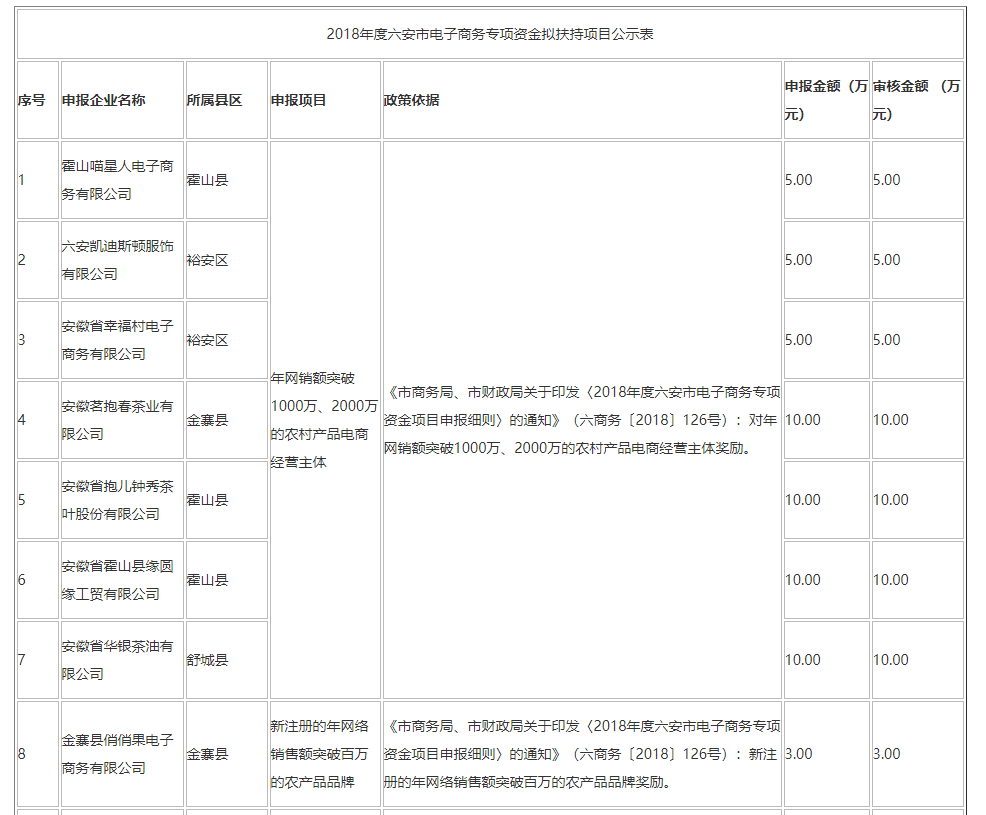Select 审核金额 3.00 for 金寨县俏俏果
Viewport: 986px width, 815px height.
887,754
